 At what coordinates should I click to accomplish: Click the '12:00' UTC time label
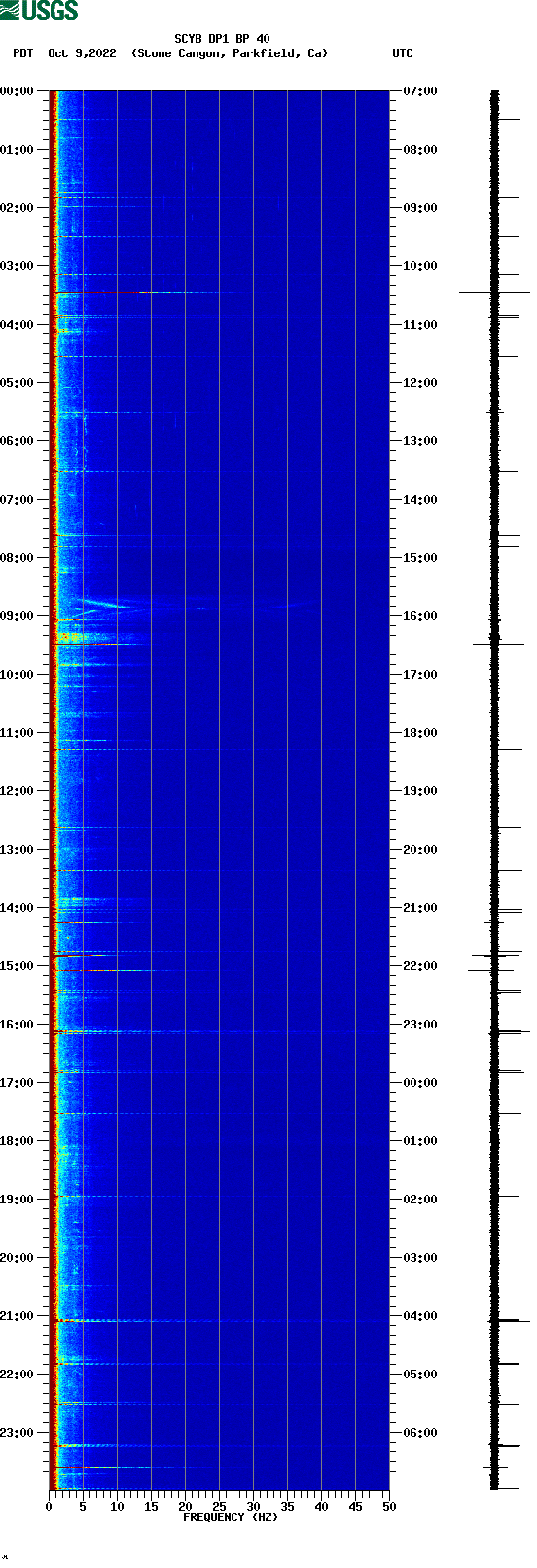[x=420, y=383]
